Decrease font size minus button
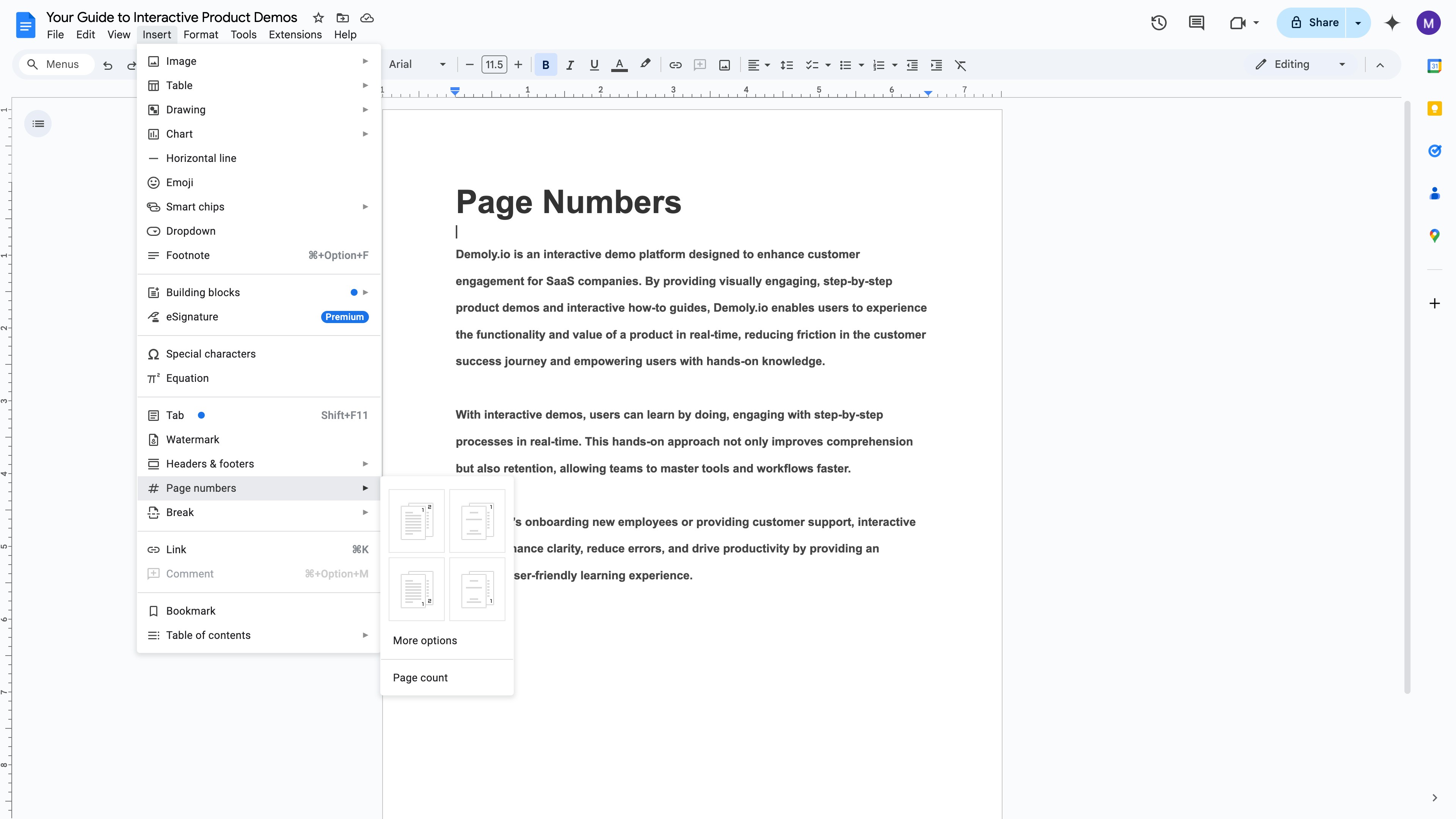This screenshot has width=1456, height=819. point(469,65)
